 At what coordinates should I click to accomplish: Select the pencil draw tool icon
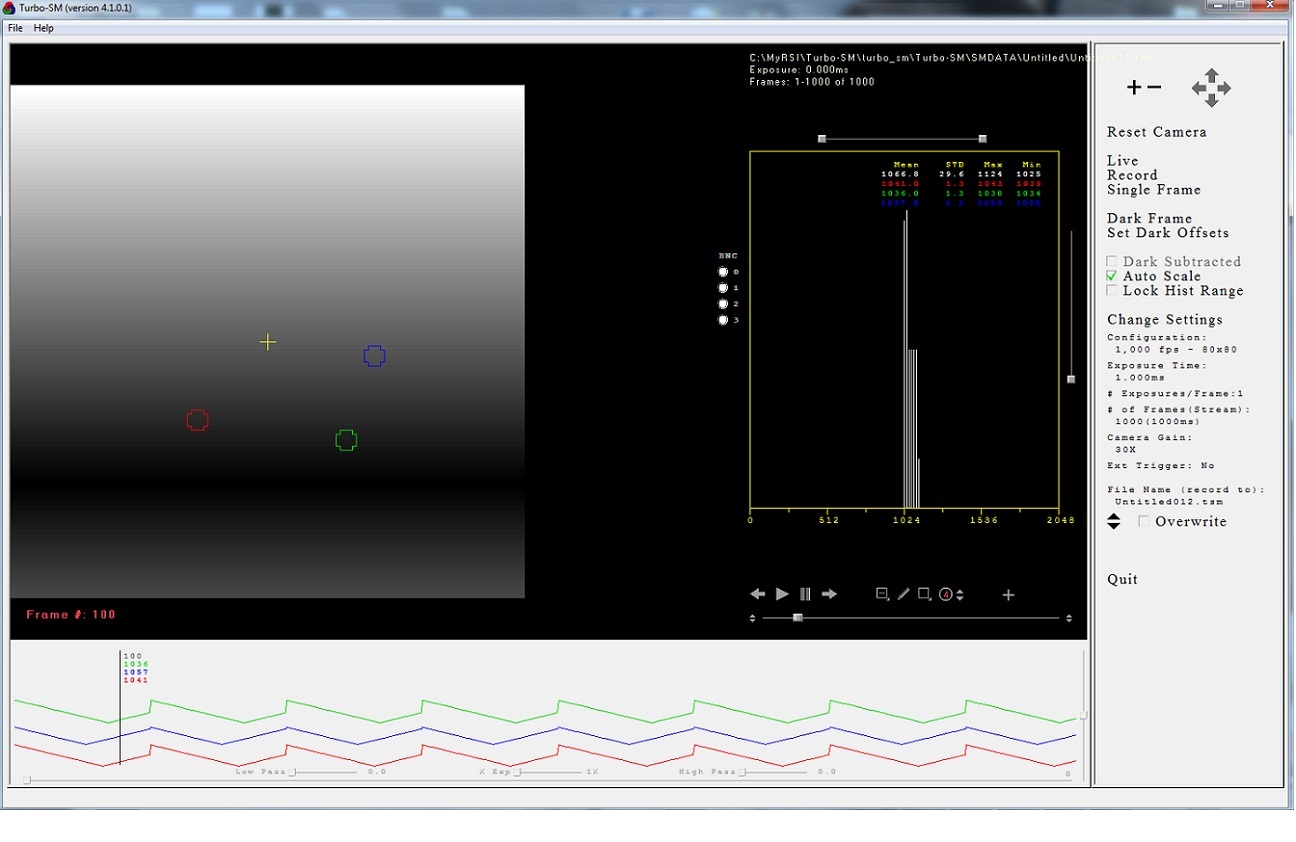click(x=903, y=594)
